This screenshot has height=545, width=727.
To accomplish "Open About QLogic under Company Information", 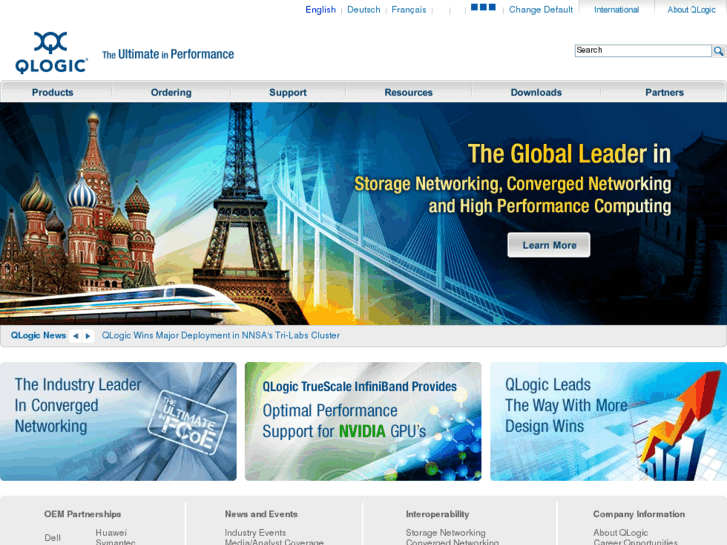I will pyautogui.click(x=620, y=532).
